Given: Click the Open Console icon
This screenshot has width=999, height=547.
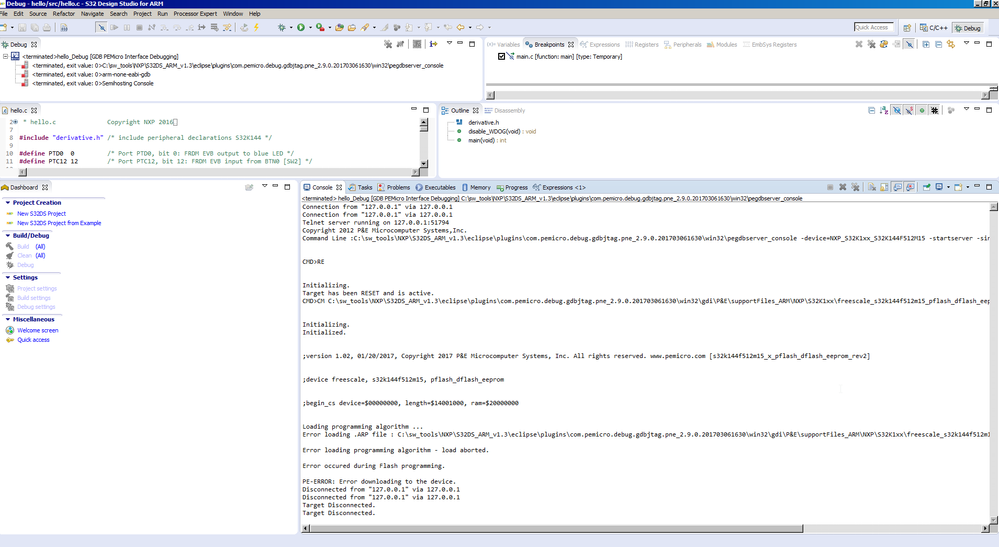Looking at the screenshot, I should 958,187.
